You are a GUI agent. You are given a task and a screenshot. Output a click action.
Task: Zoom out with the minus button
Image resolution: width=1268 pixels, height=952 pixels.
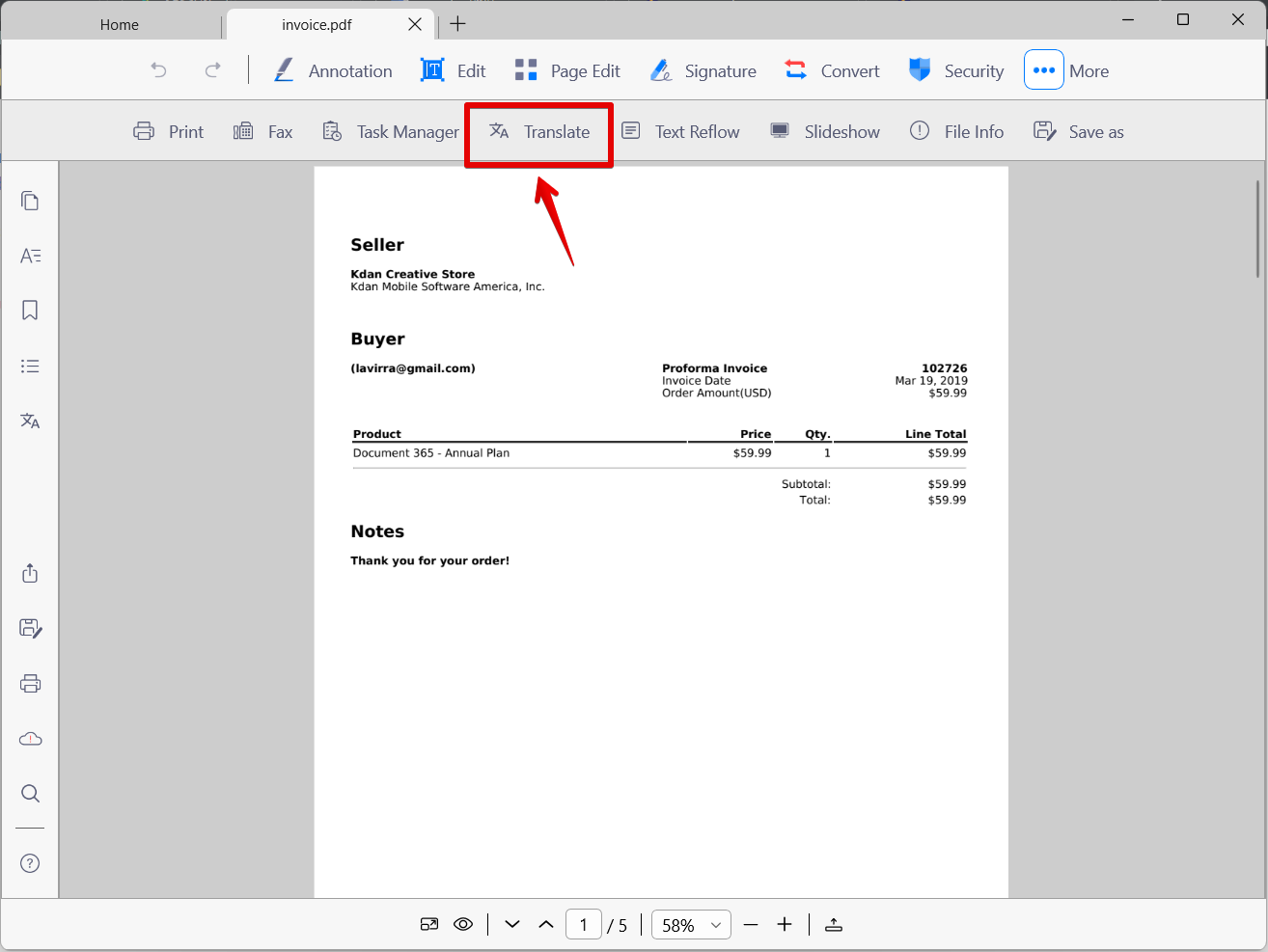(x=751, y=924)
